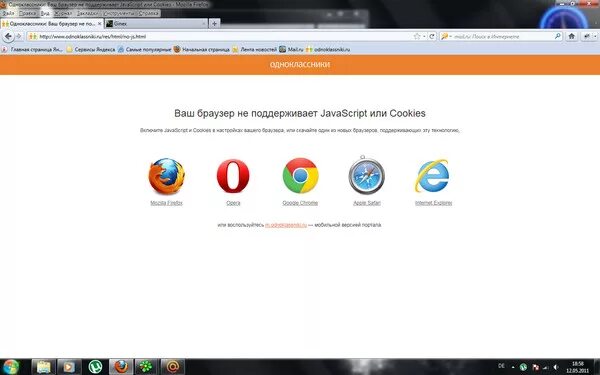Open the Главная страница Яндекс bookmark
Screen dimensions: 600x375
pyautogui.click(x=32, y=49)
